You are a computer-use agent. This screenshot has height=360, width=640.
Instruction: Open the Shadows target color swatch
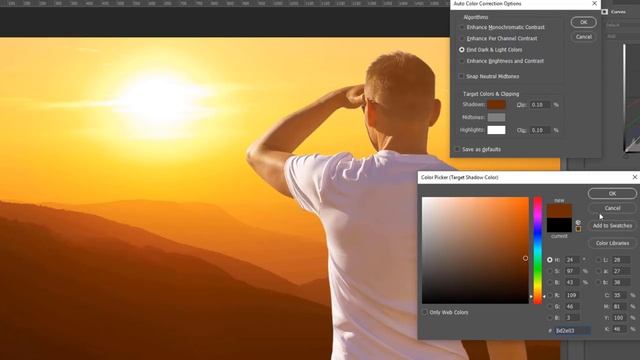496,104
